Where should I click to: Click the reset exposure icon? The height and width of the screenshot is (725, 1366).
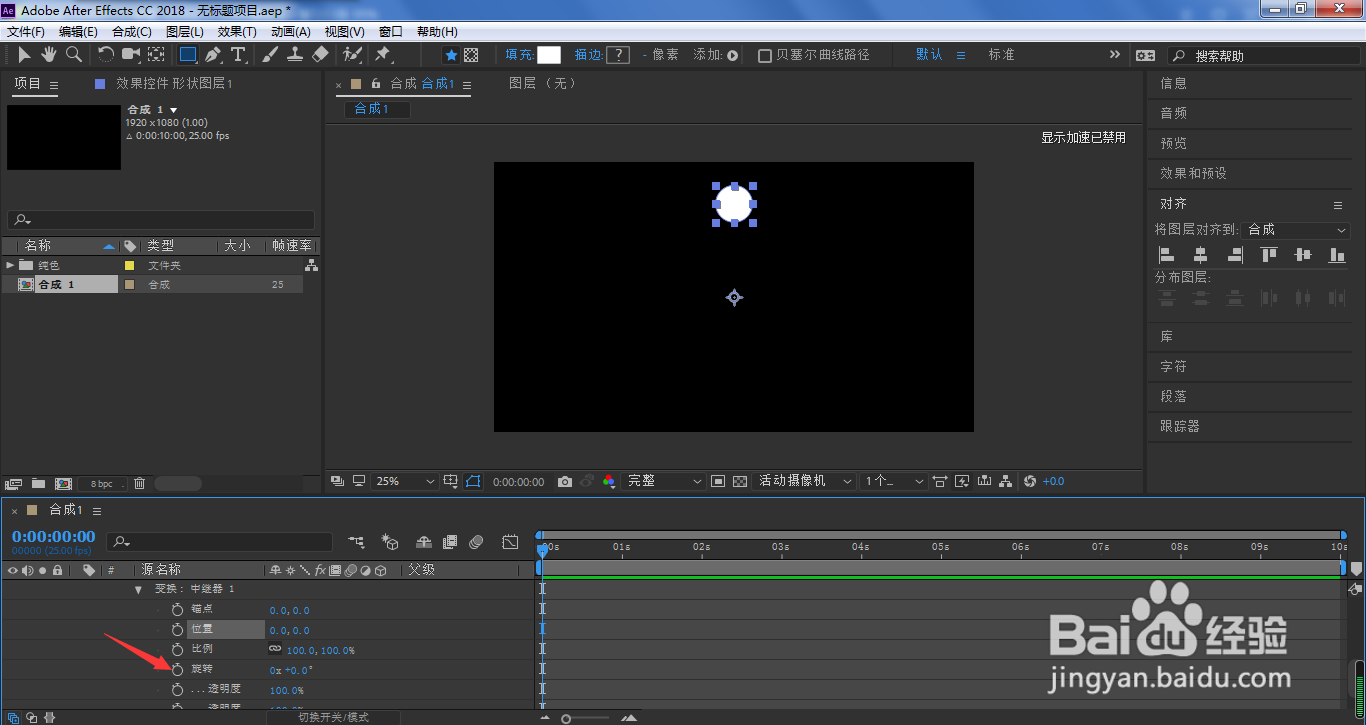click(1031, 481)
